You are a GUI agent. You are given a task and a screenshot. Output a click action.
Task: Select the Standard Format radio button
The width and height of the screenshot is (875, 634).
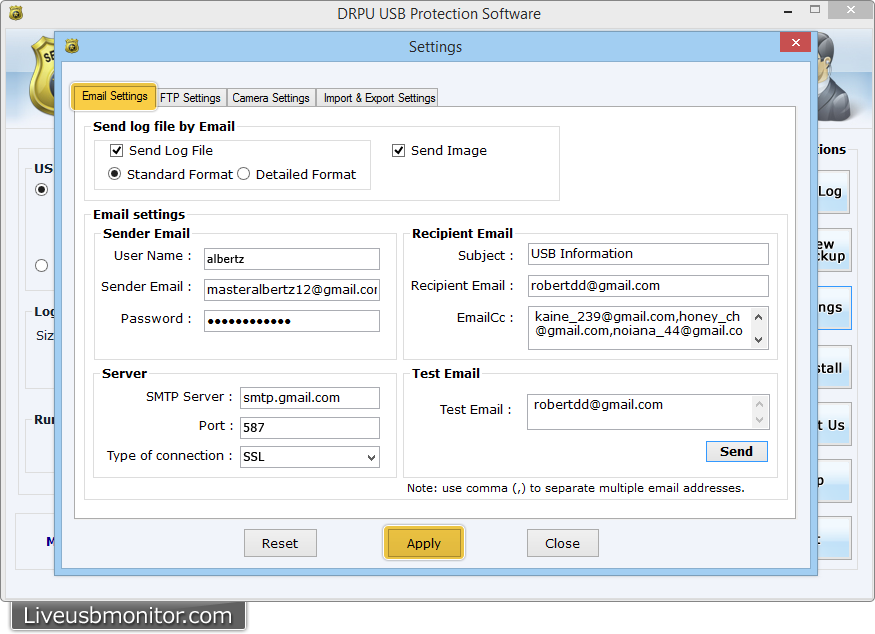tap(114, 174)
